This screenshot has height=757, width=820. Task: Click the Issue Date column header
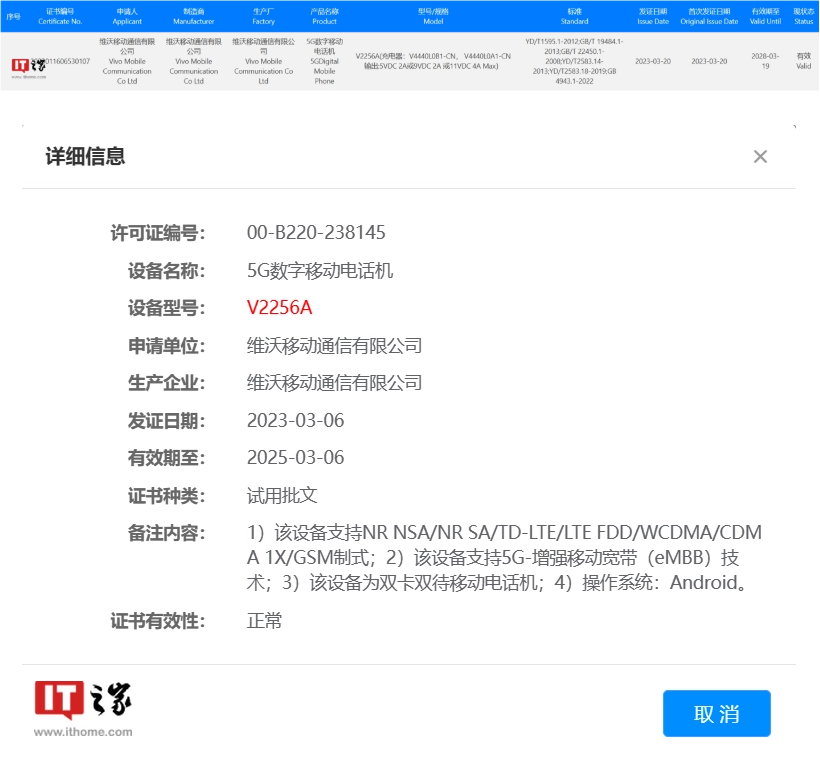click(x=652, y=16)
